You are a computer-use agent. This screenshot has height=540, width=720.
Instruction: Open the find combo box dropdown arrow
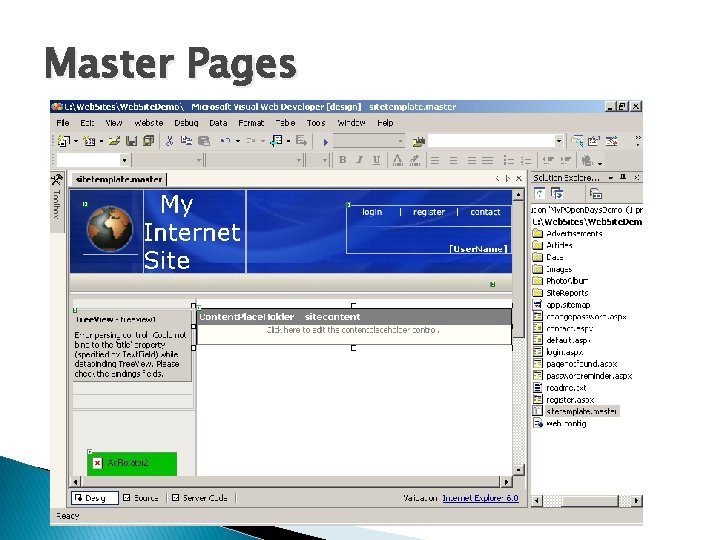(x=559, y=141)
